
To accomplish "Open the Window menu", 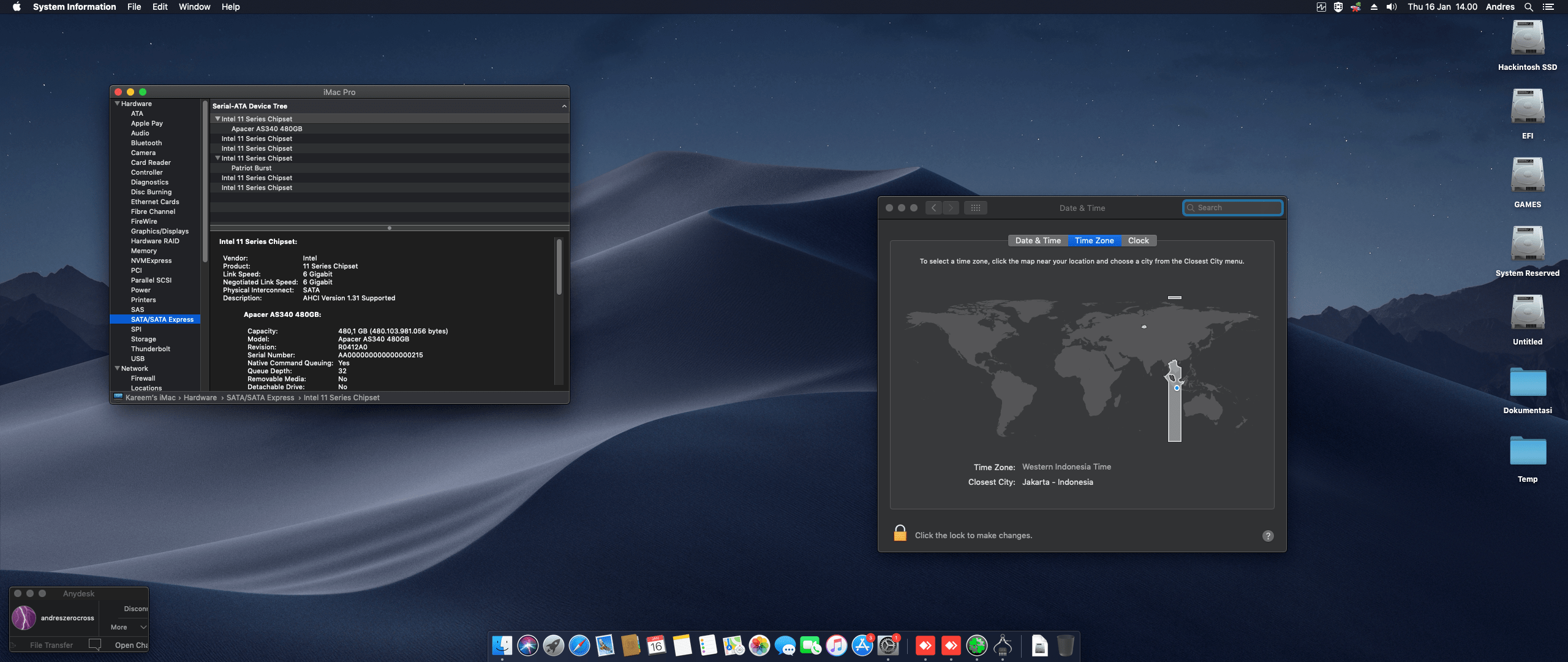I will click(194, 7).
